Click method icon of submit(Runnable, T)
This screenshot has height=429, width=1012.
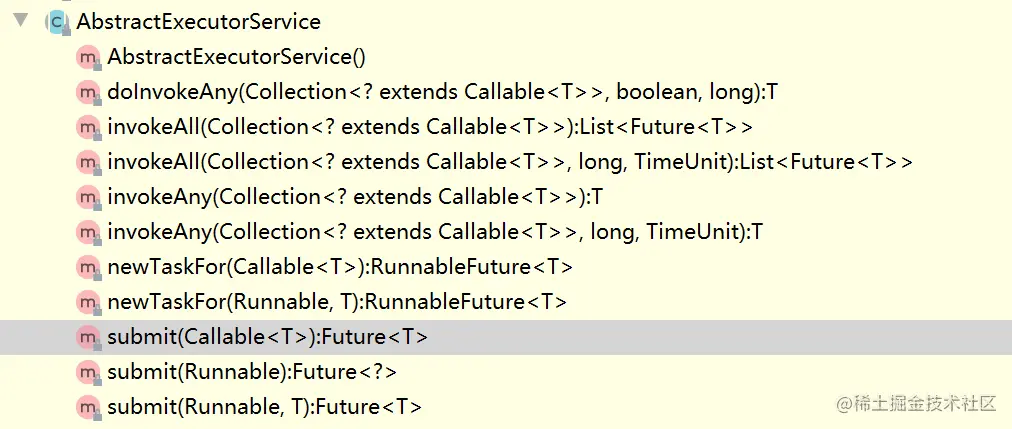click(x=88, y=406)
